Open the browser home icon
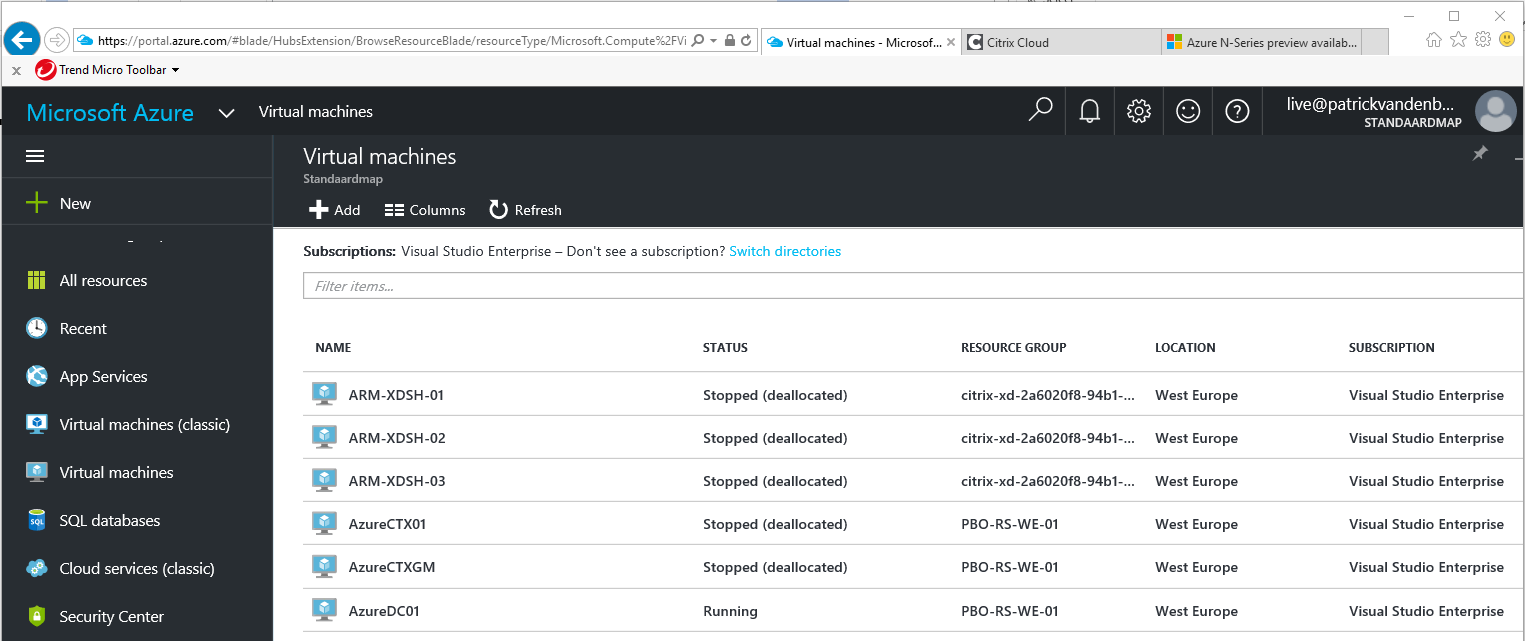 click(x=1434, y=39)
